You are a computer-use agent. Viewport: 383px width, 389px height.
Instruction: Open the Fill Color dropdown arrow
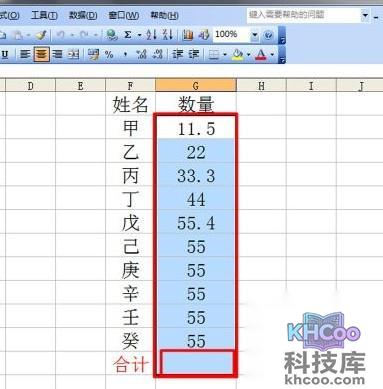(x=249, y=54)
